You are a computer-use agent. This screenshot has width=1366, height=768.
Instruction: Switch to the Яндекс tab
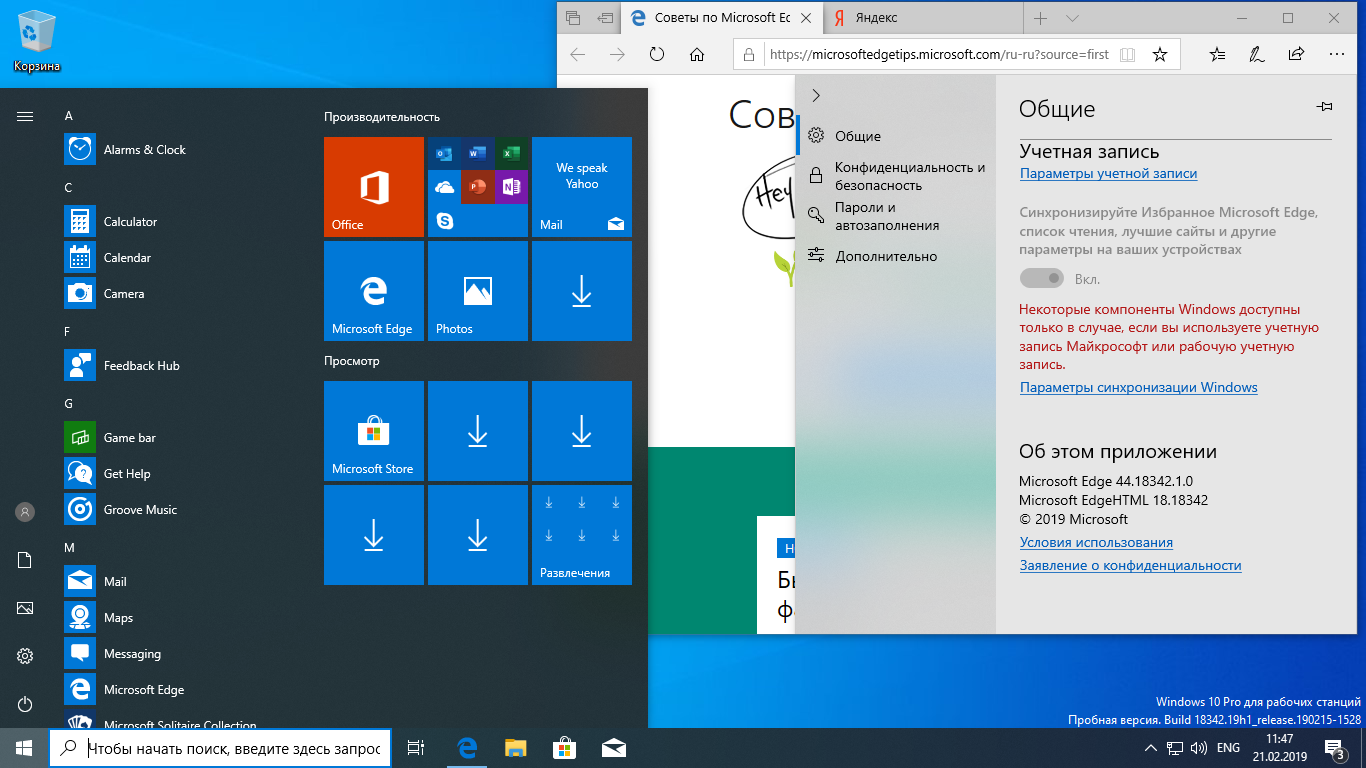pos(924,18)
